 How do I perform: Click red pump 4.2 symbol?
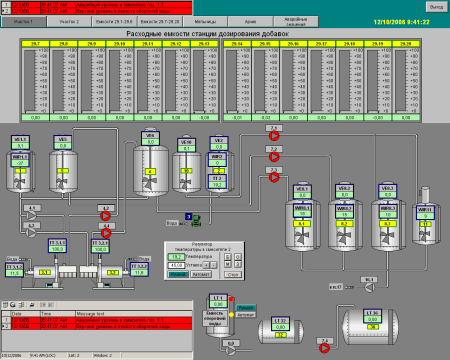[106, 216]
